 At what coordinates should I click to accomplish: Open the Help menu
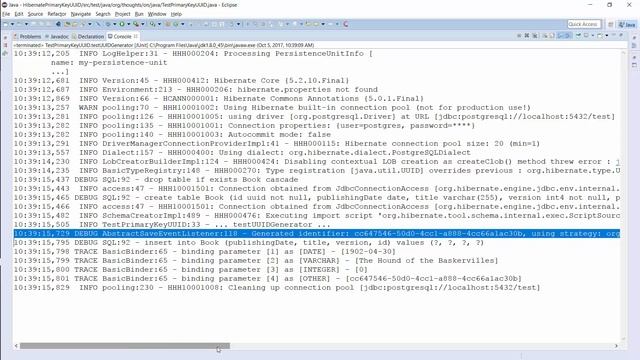click(176, 14)
